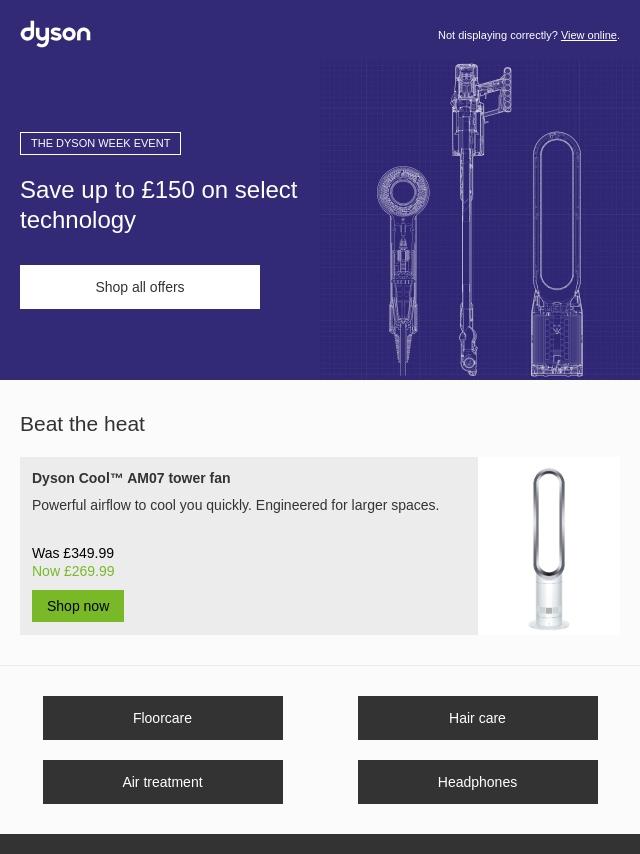Click the AM07 tower fan product photo
Image resolution: width=640 pixels, height=854 pixels.
coord(549,548)
